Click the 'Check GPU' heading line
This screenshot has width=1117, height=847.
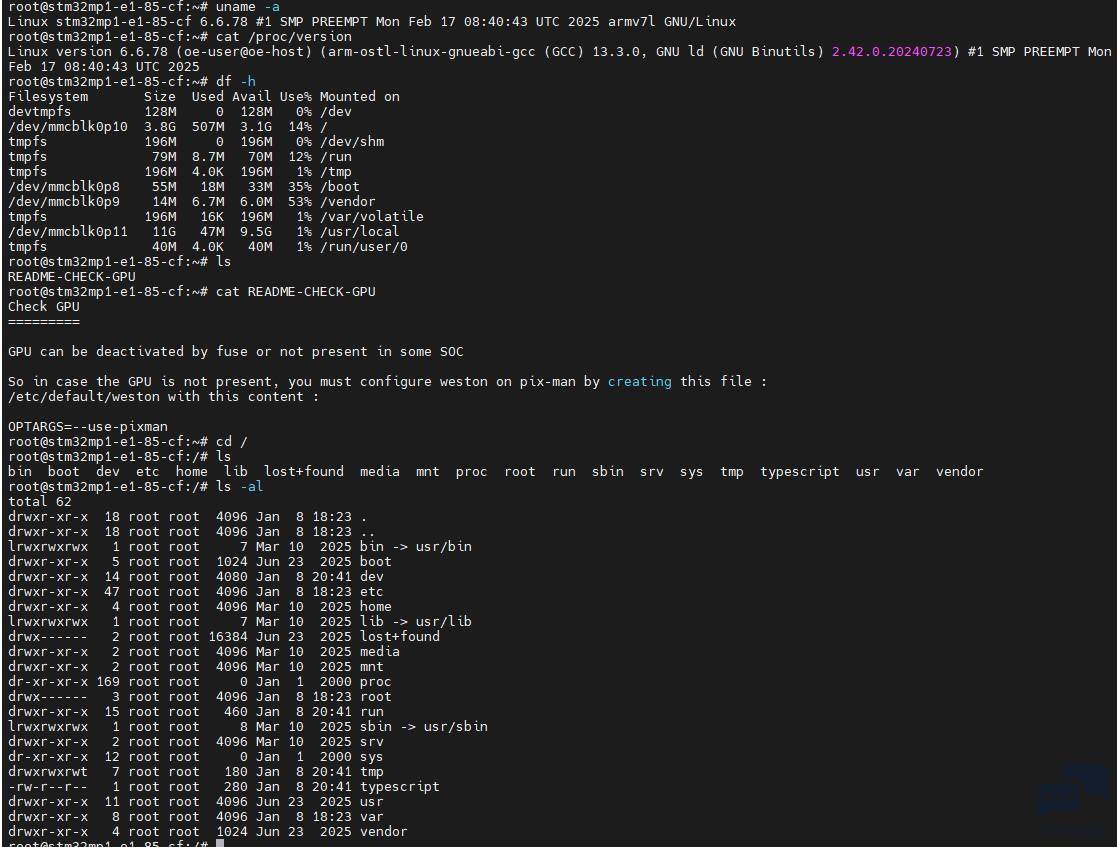point(43,306)
